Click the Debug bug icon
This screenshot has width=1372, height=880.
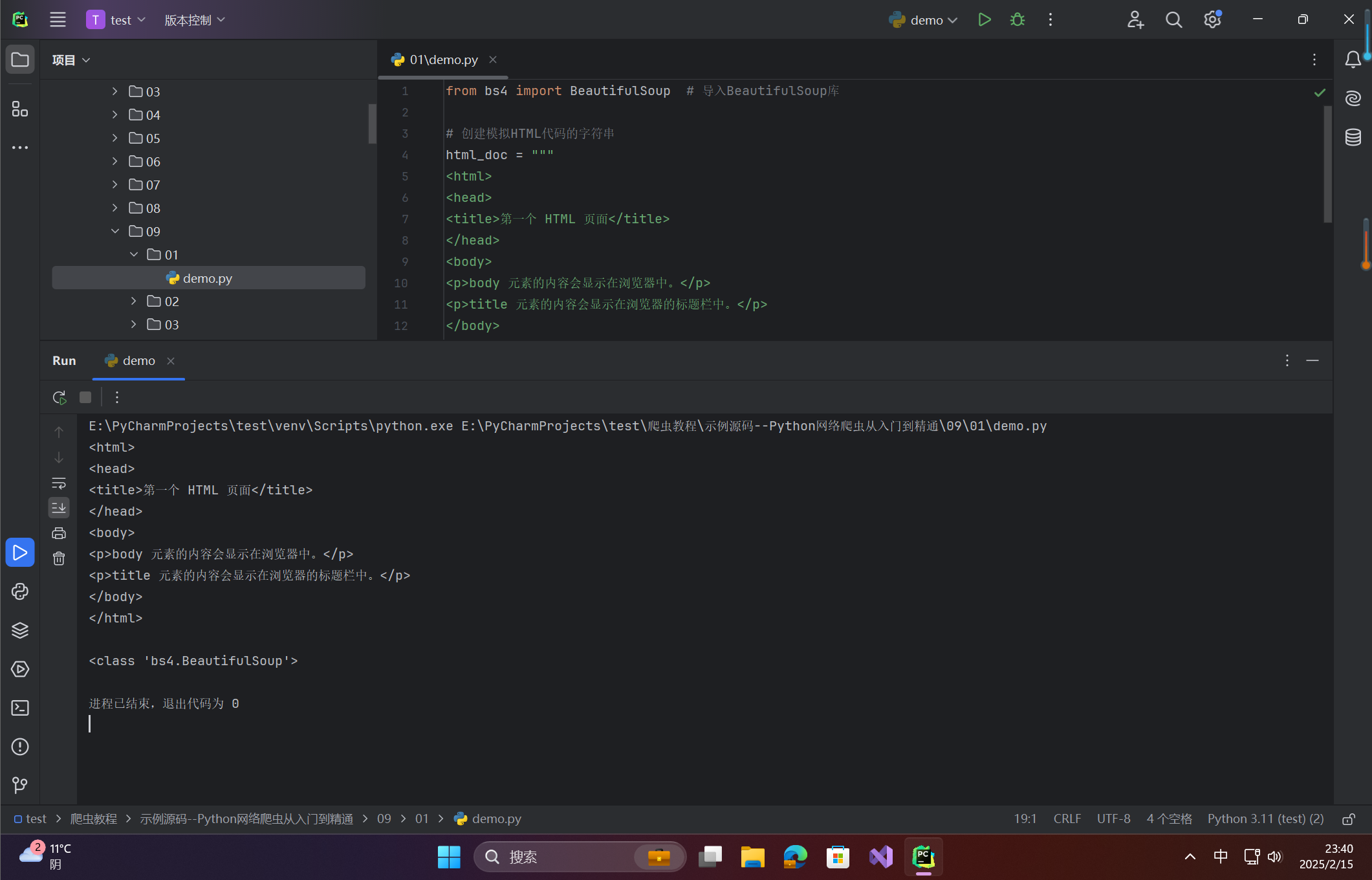pyautogui.click(x=1017, y=20)
